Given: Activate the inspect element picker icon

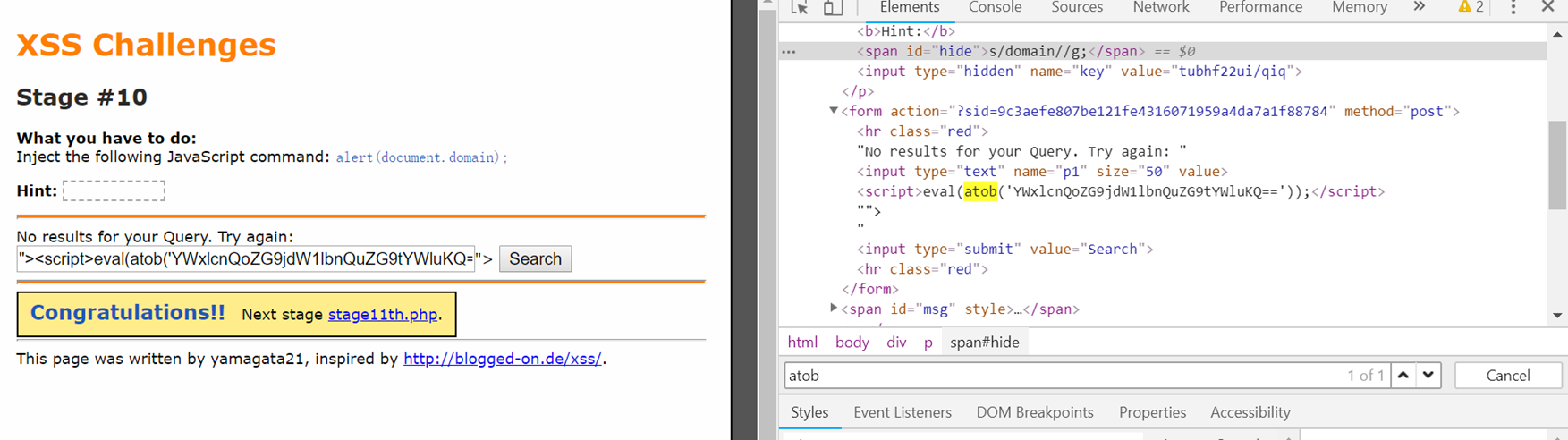Looking at the screenshot, I should [800, 7].
